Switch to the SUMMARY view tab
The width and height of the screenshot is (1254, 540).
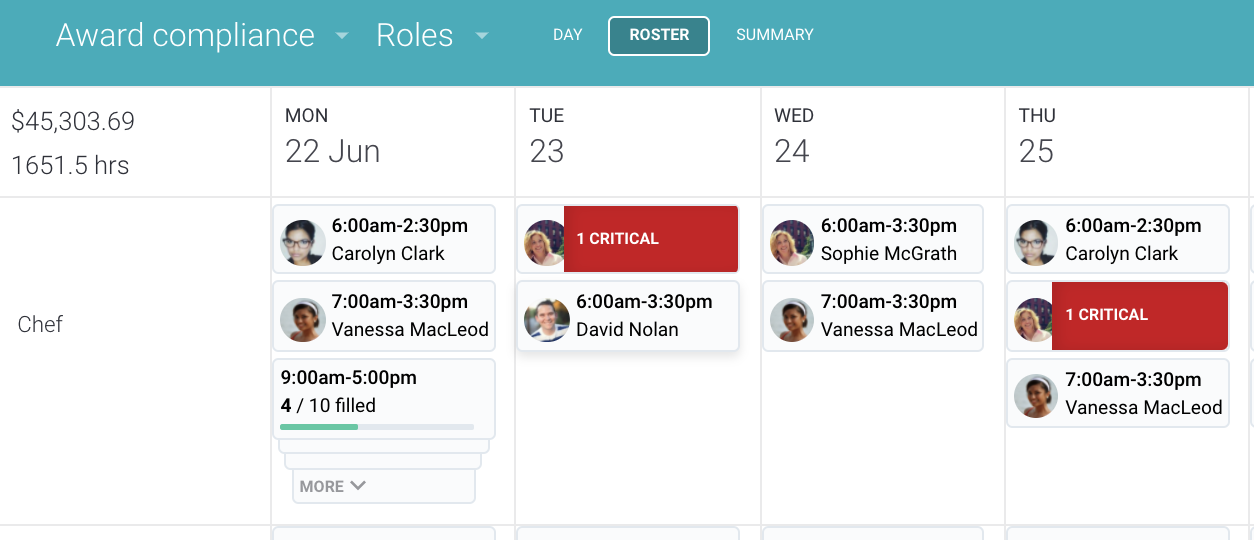[775, 35]
